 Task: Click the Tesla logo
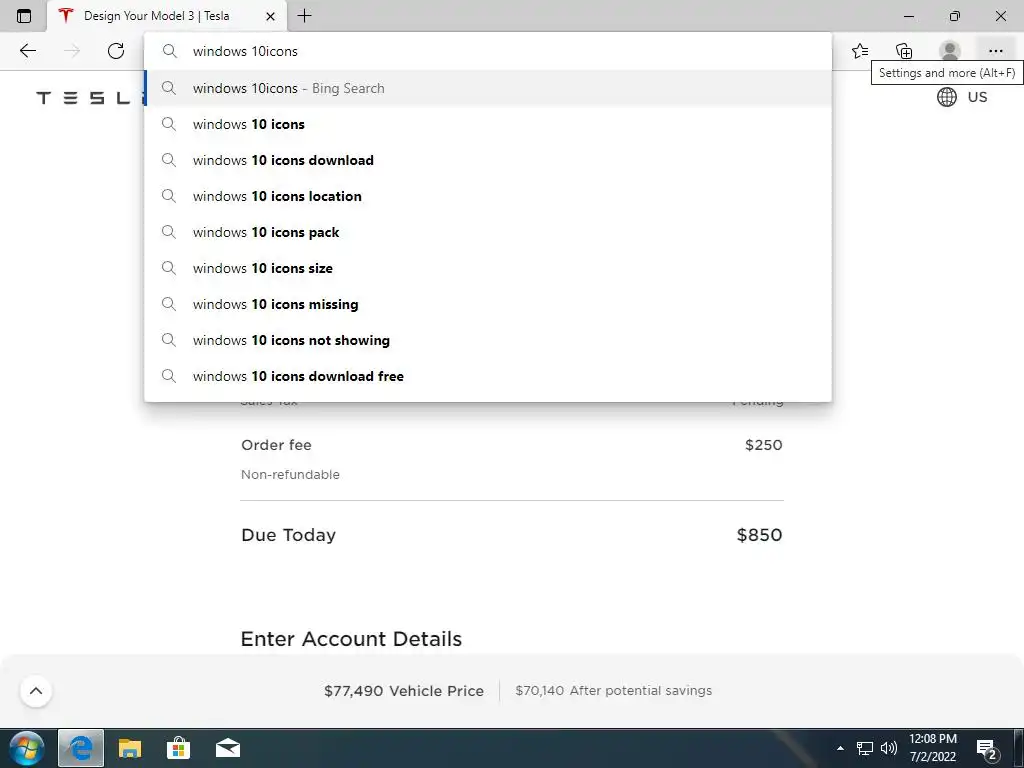(x=90, y=98)
